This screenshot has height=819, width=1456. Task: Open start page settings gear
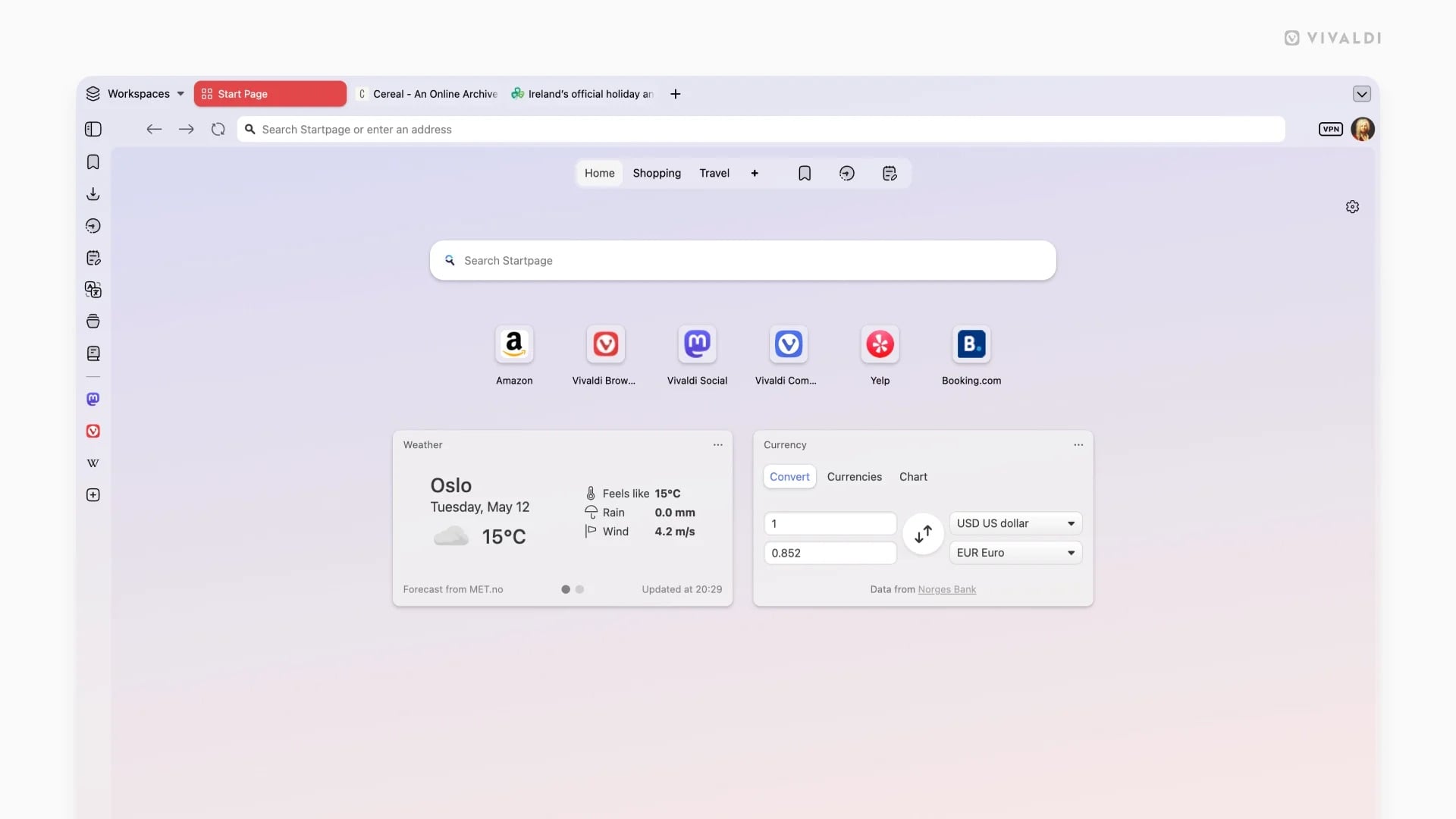point(1352,207)
